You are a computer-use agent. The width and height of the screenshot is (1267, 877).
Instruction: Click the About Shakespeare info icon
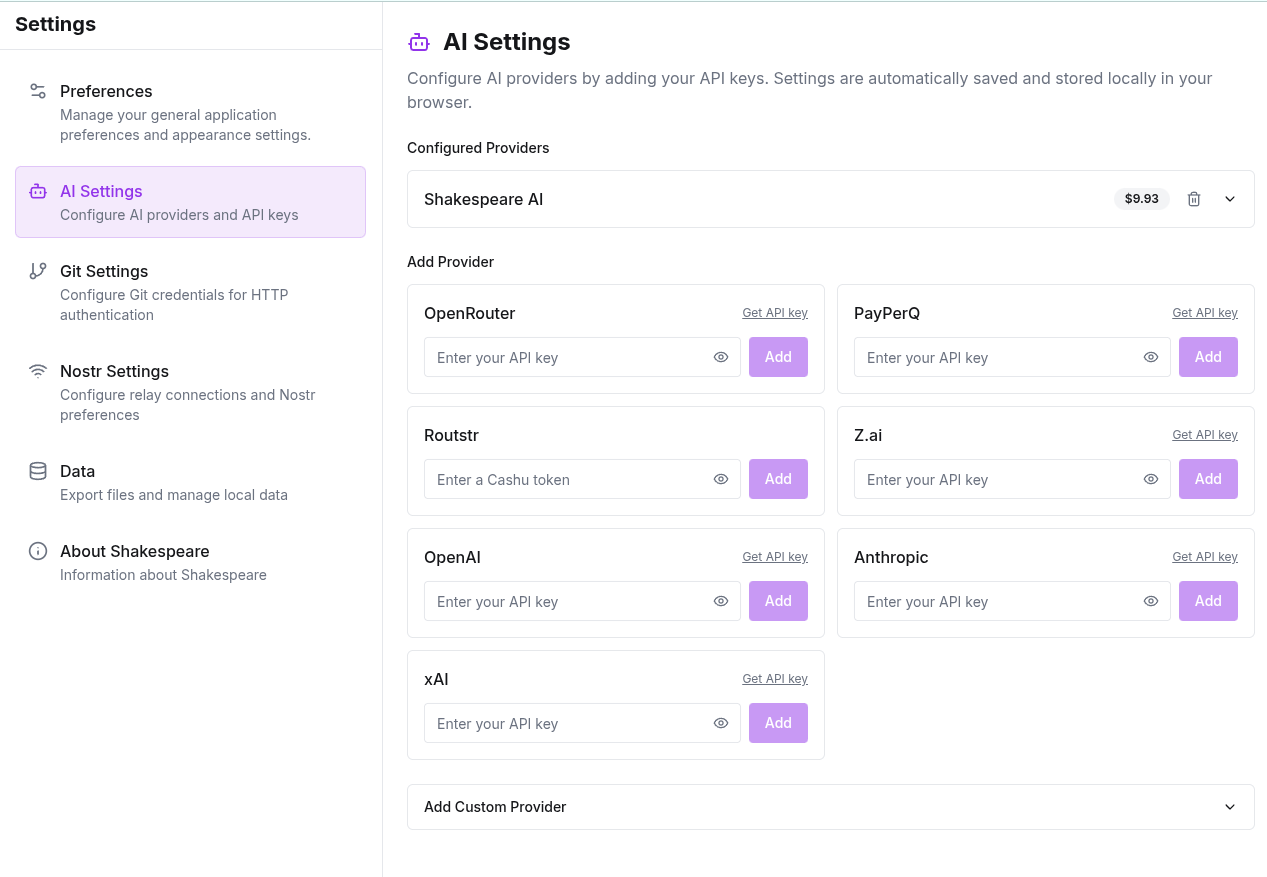pyautogui.click(x=37, y=550)
